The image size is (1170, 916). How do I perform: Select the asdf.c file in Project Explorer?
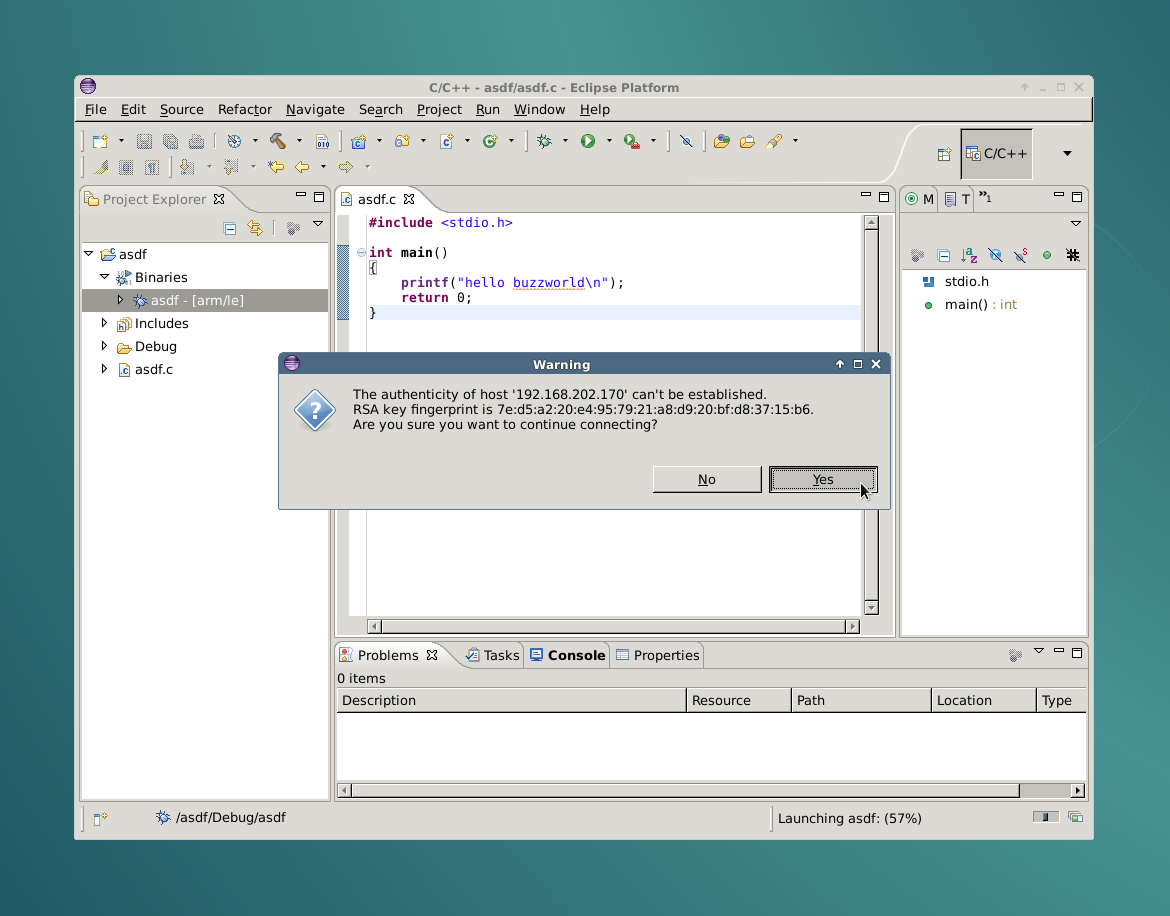point(153,369)
